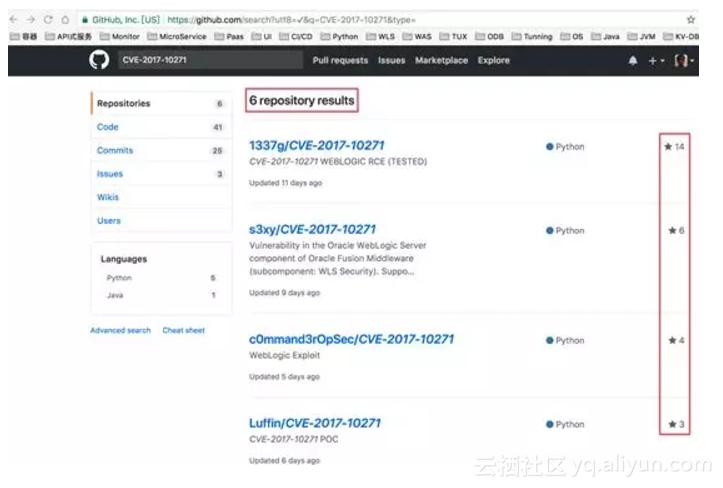Click the '6 repository results' heading
Image resolution: width=723 pixels, height=488 pixels.
[x=302, y=100]
